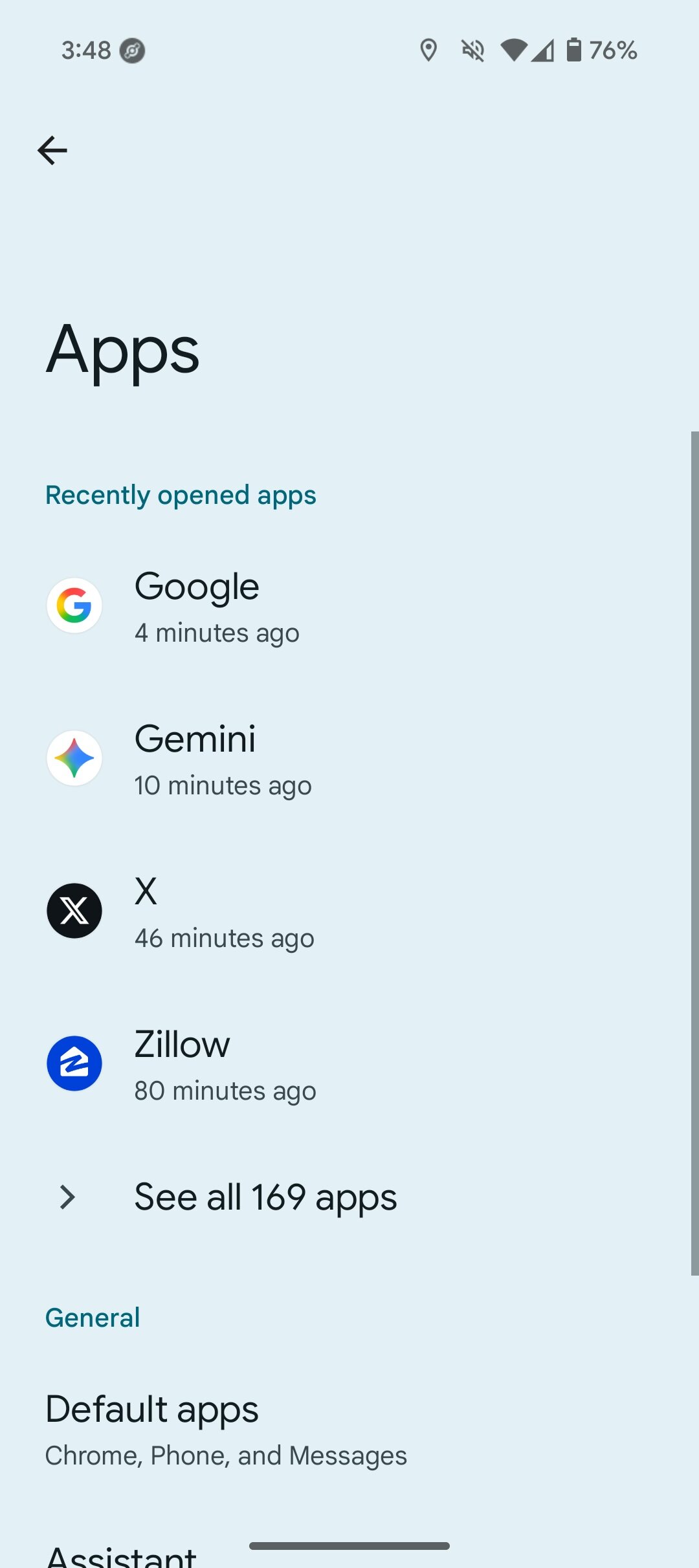Tap the location icon in status bar
The height and width of the screenshot is (1568, 699).
tap(428, 50)
